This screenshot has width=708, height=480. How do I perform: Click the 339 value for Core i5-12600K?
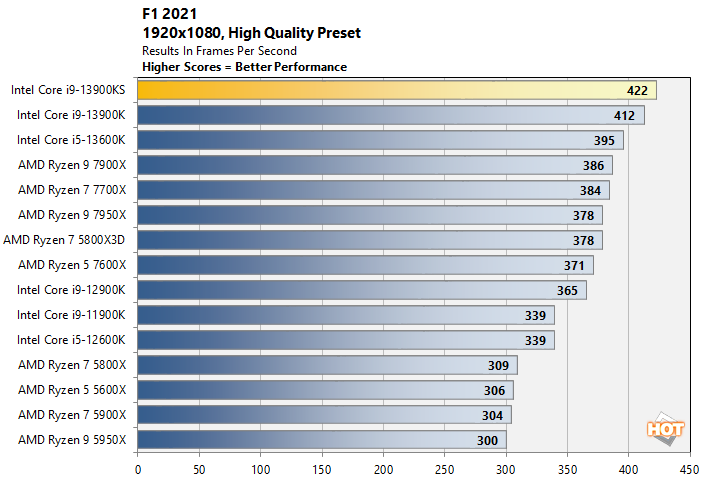pos(535,340)
